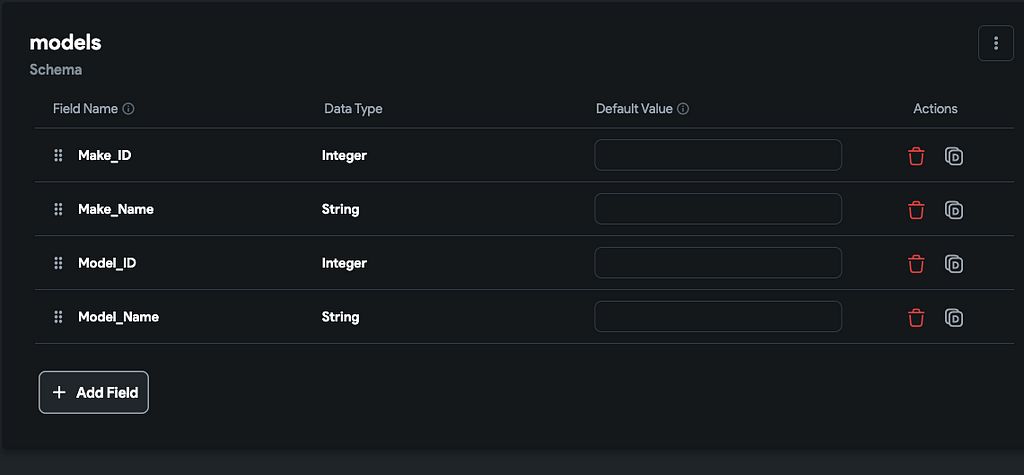Click the Make_ID drag handle
Screen dimensions: 1024x475
(58, 156)
